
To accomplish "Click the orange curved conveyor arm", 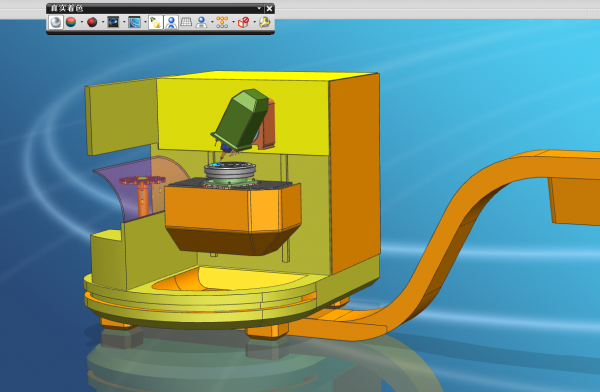I will [x=452, y=245].
